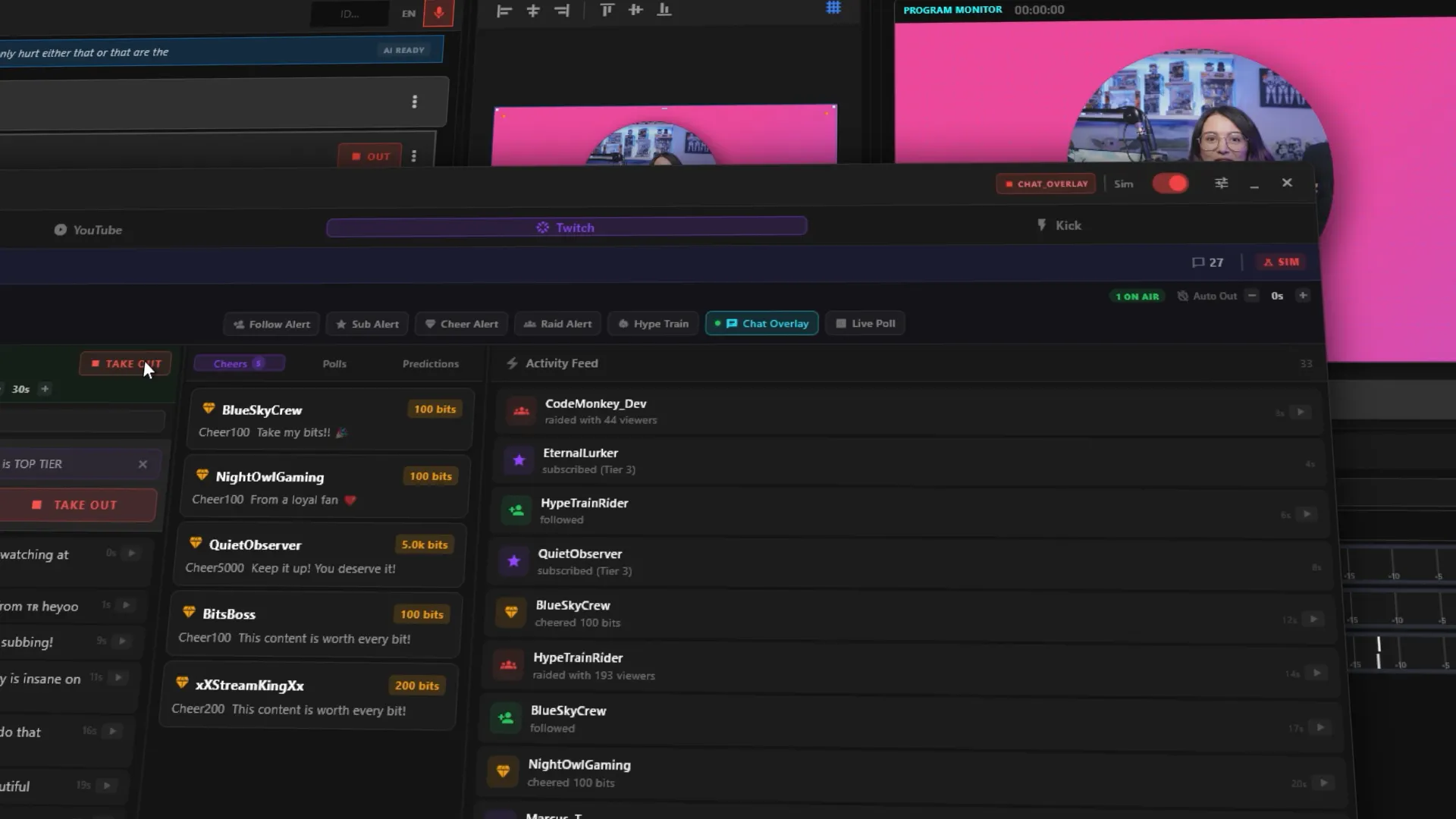Play the 'do that' chat message
1456x819 pixels.
click(x=113, y=731)
